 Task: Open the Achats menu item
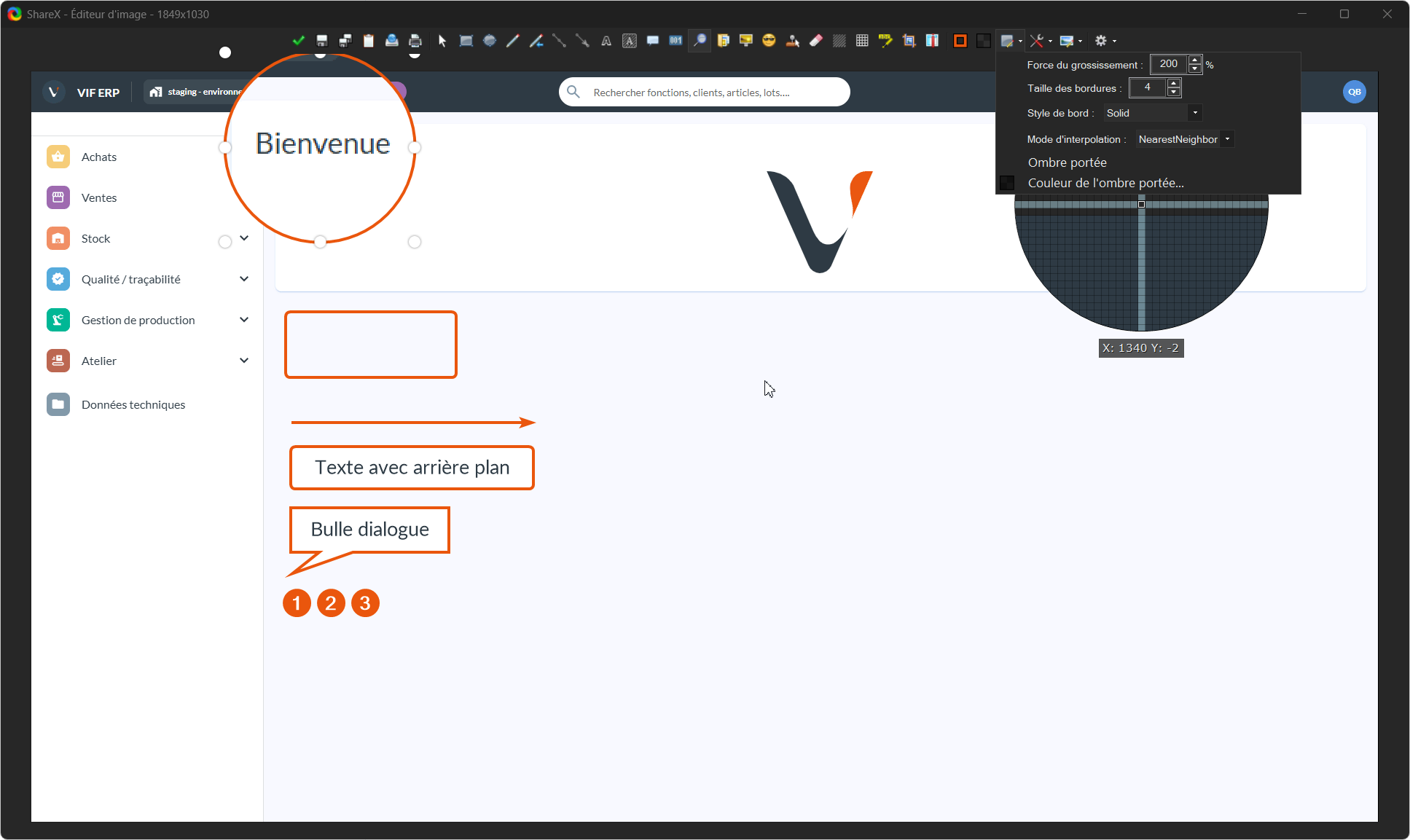(99, 157)
